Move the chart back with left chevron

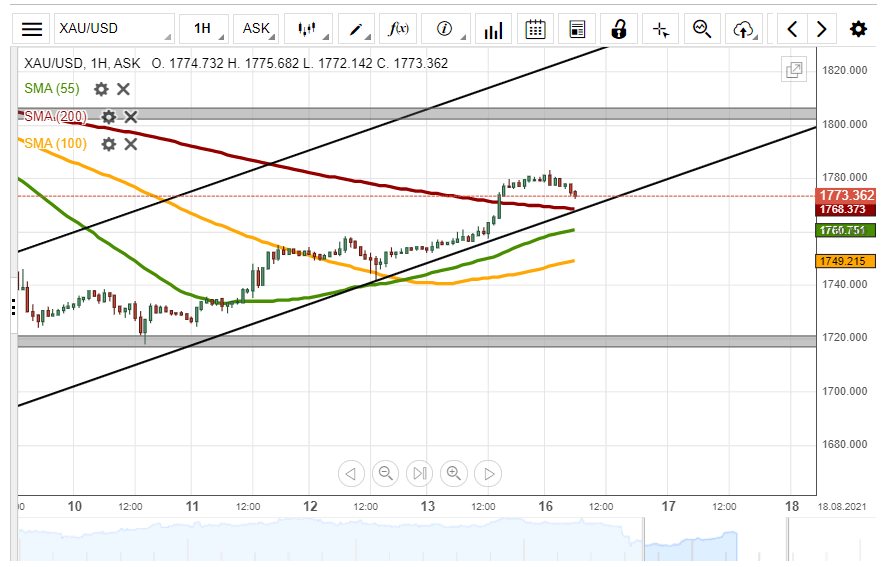(792, 29)
